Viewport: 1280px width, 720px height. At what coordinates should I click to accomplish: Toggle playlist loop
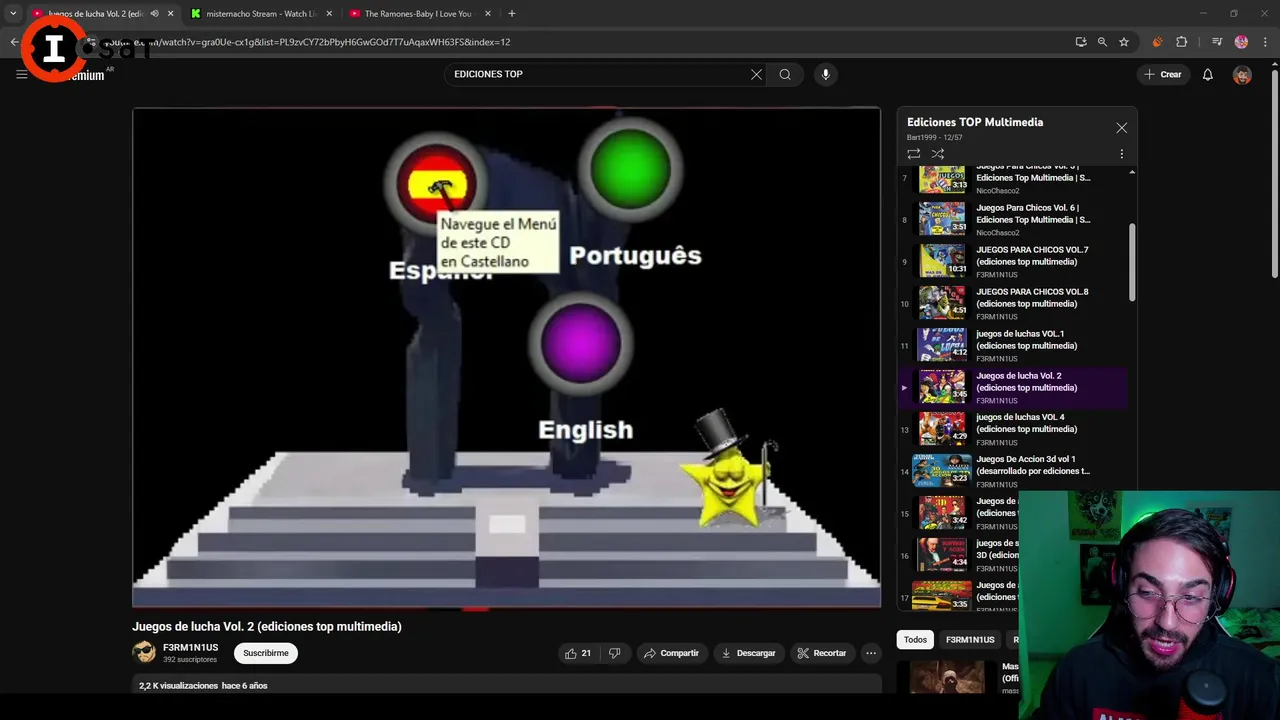[x=913, y=154]
